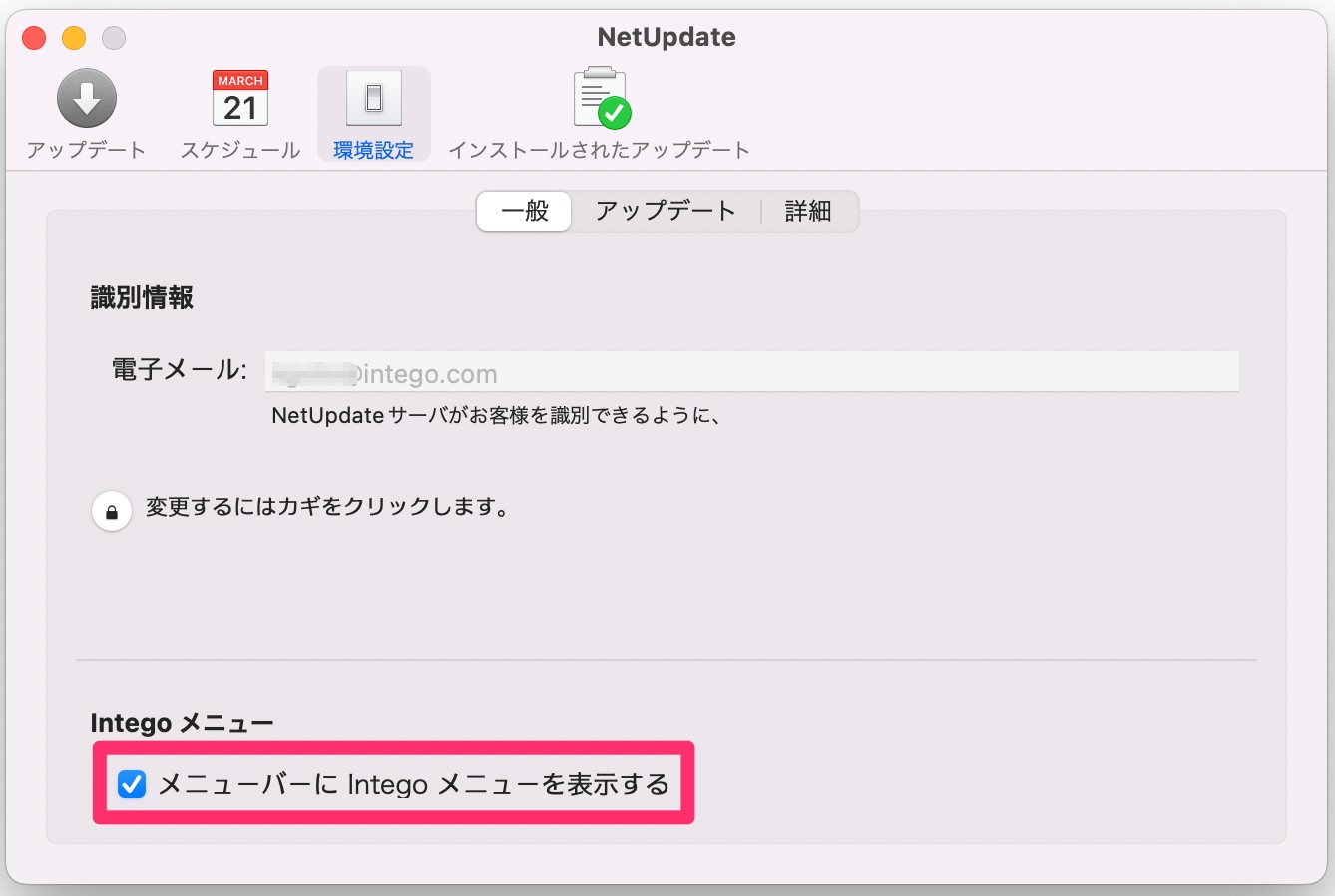Switch to the アップデート segmented tab
The width and height of the screenshot is (1335, 896).
click(666, 211)
